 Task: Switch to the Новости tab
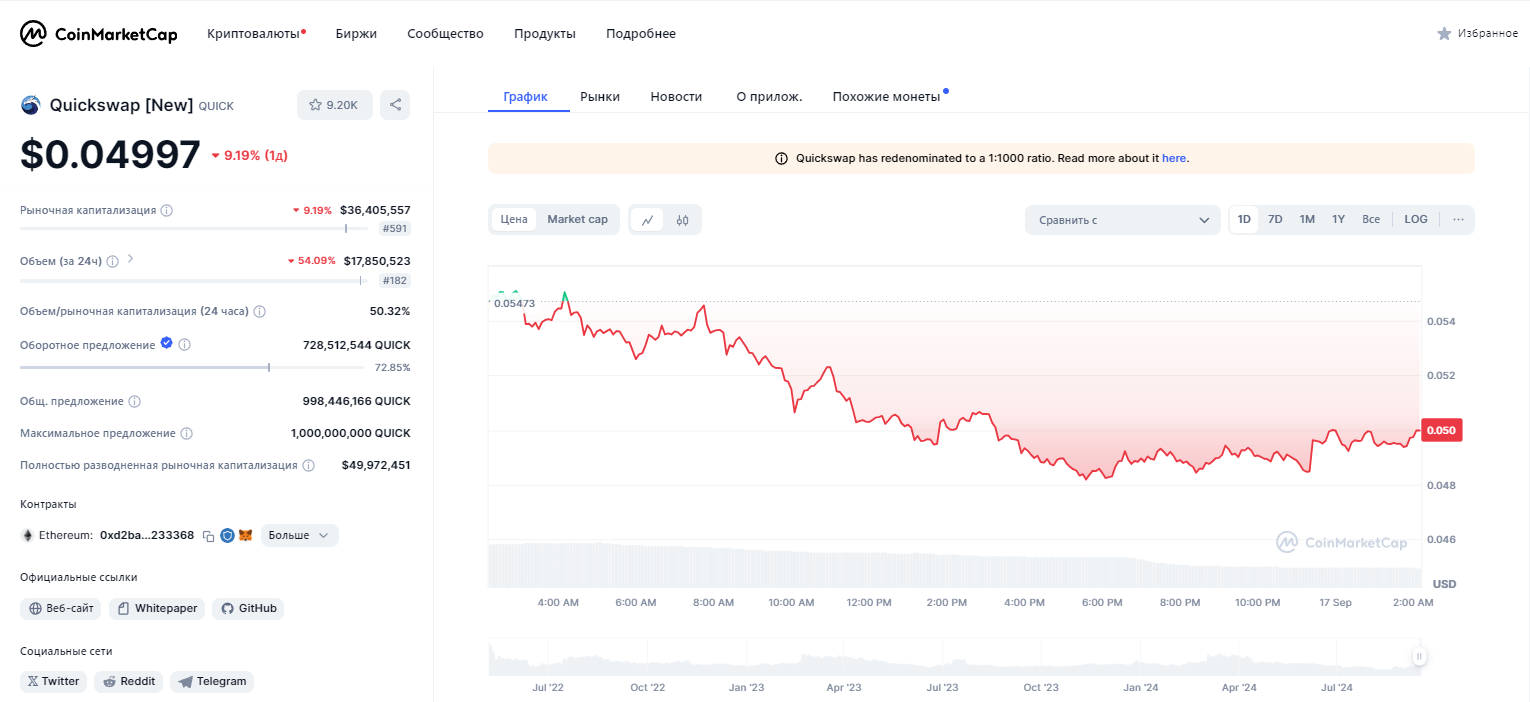point(676,97)
